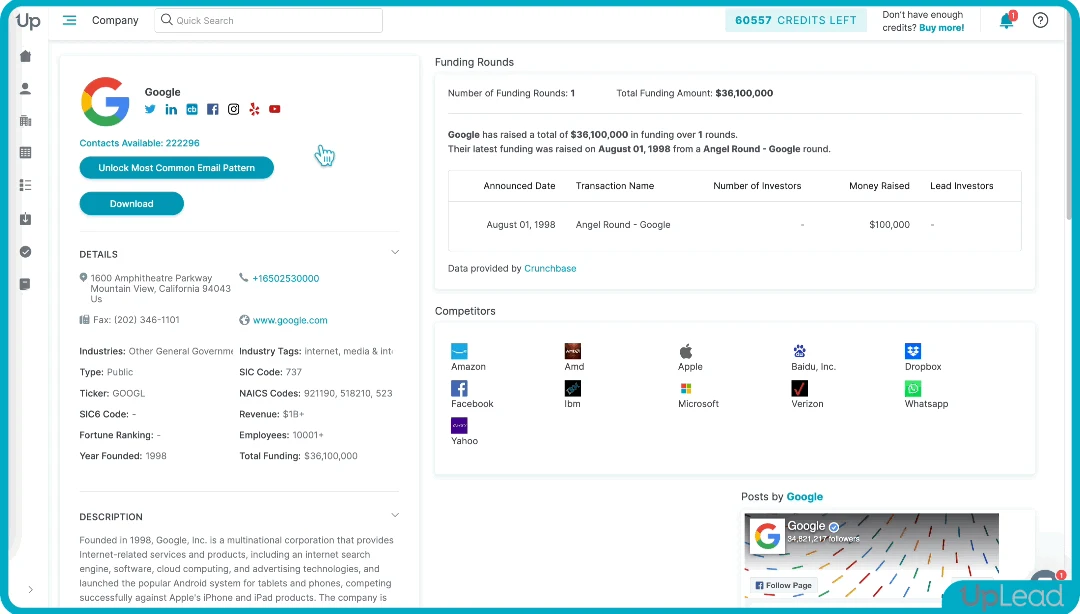Click the Money Raised column header
Viewport: 1080px width, 614px height.
point(879,185)
